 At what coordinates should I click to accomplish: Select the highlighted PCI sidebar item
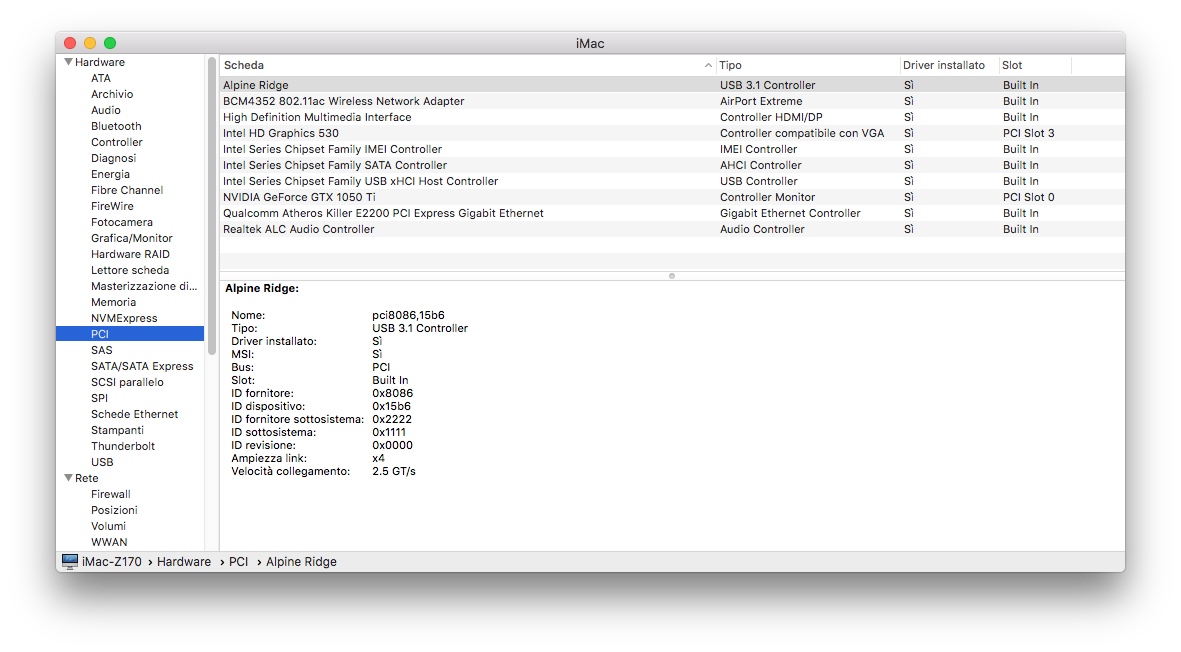tap(130, 334)
